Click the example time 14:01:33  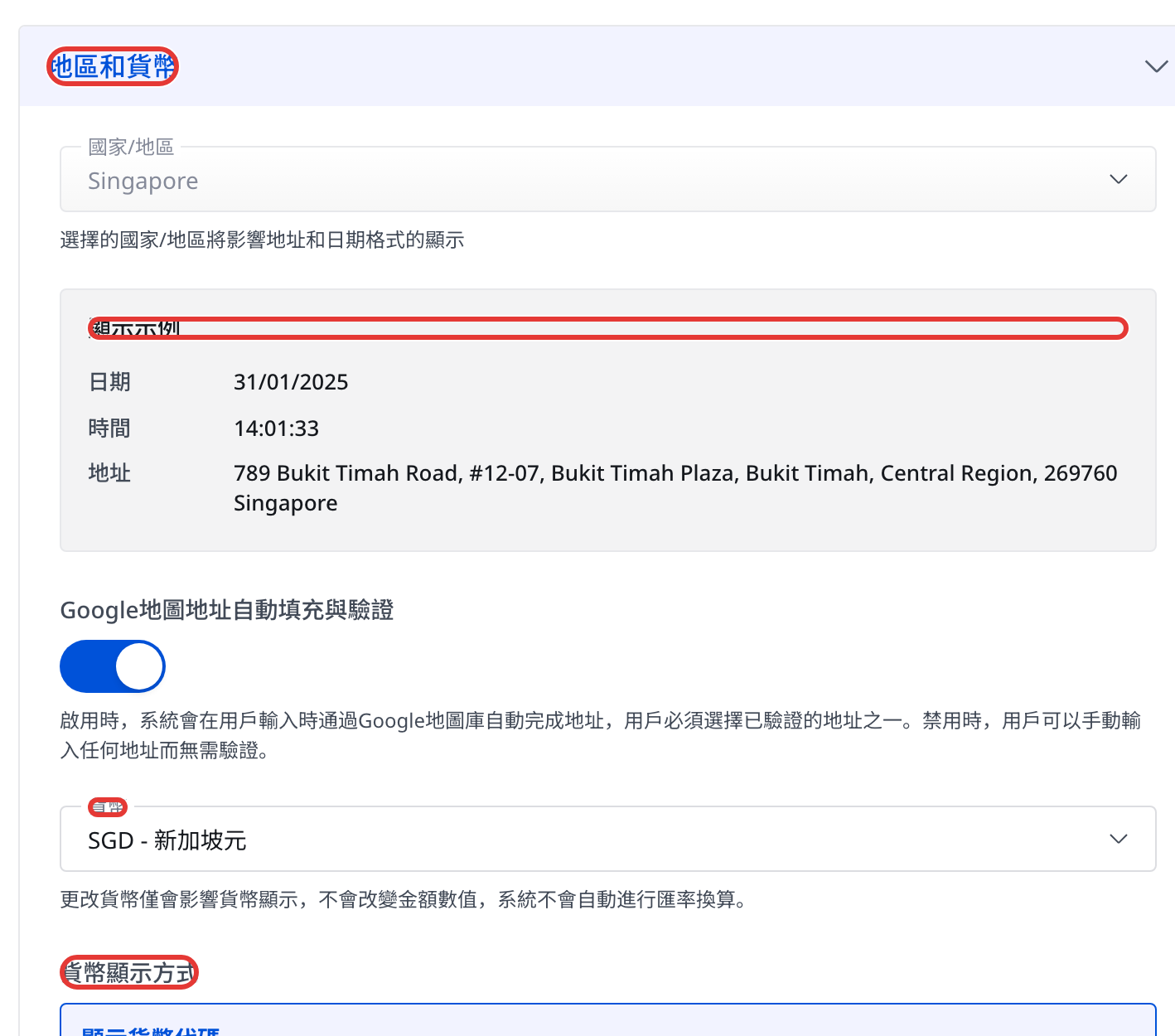pyautogui.click(x=276, y=428)
